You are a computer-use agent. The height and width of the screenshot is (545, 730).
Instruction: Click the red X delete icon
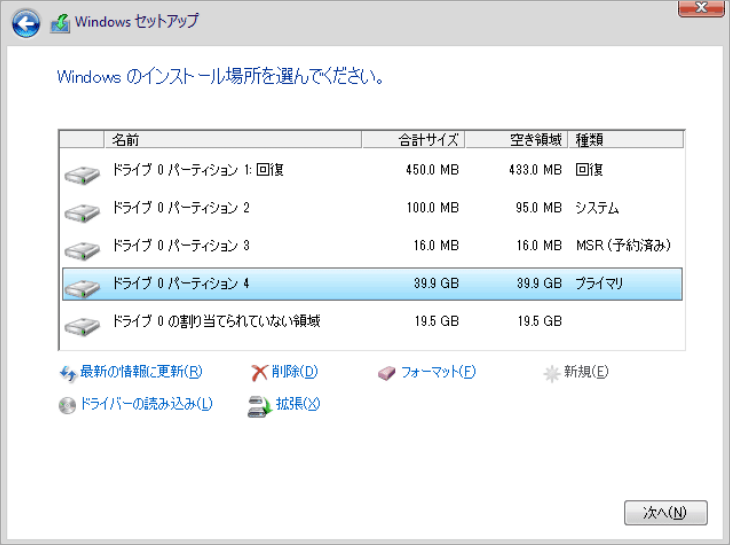point(259,373)
